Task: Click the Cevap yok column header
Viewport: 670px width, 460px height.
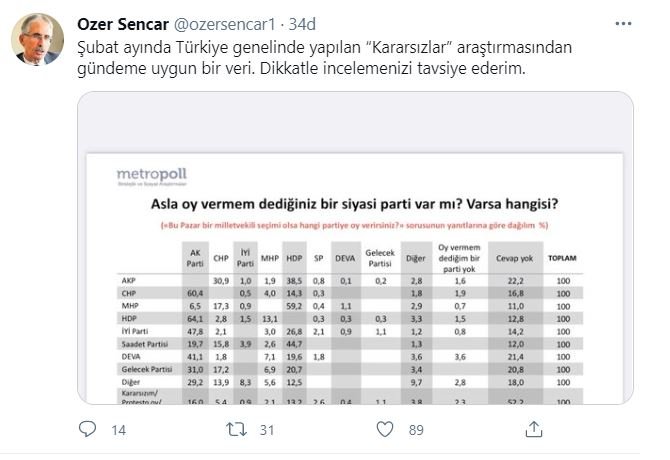Action: click(516, 258)
